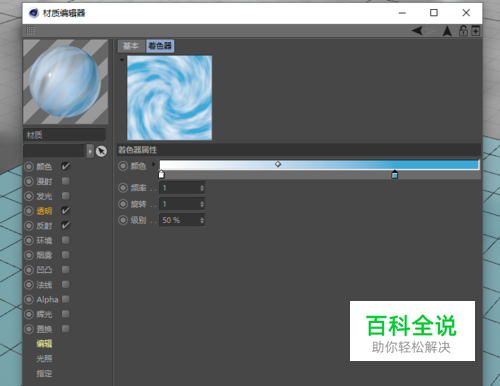The height and width of the screenshot is (386, 500).
Task: Select the 反射 channel label
Action: click(44, 226)
